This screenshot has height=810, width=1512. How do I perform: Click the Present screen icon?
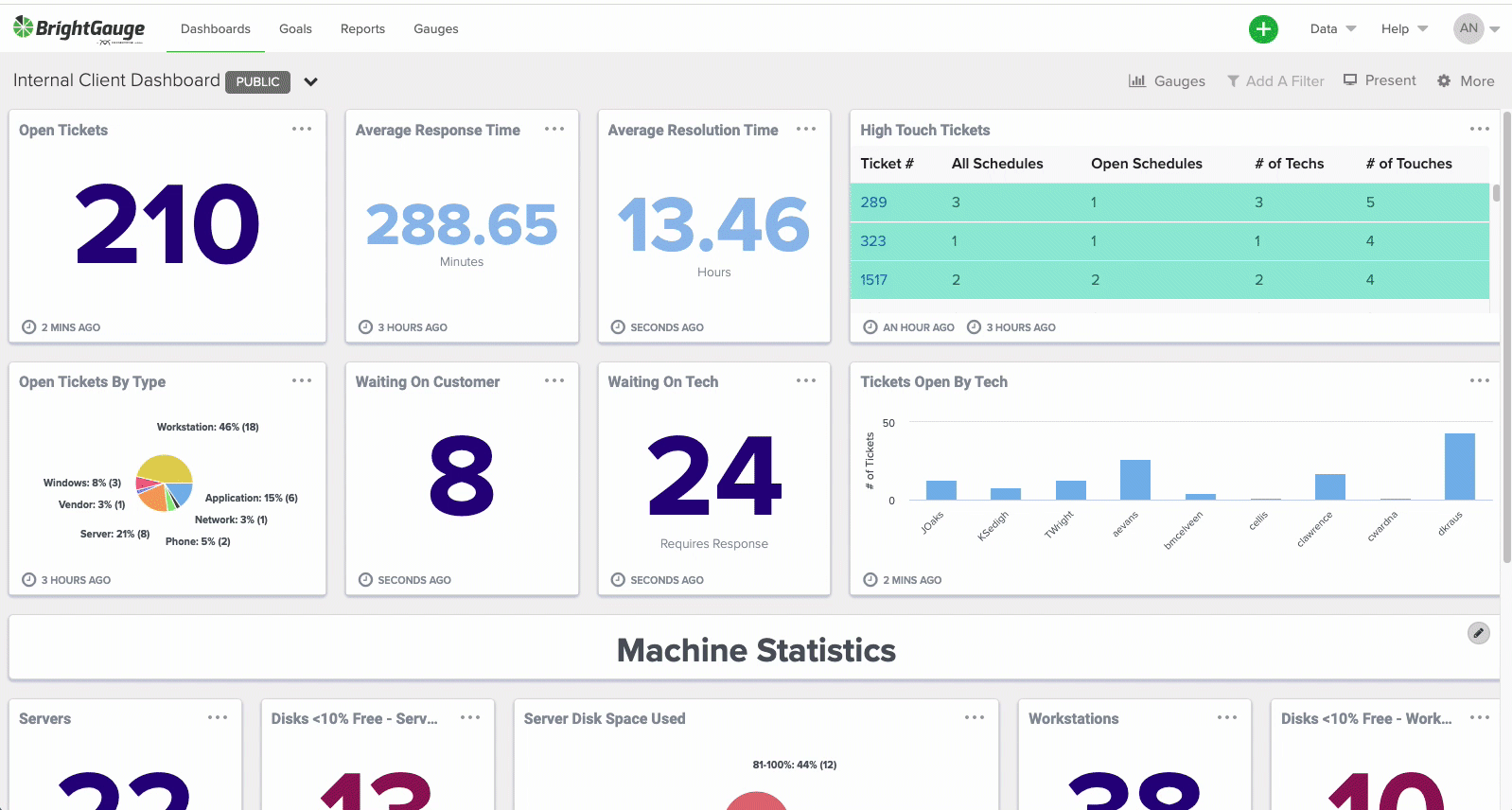[1350, 80]
